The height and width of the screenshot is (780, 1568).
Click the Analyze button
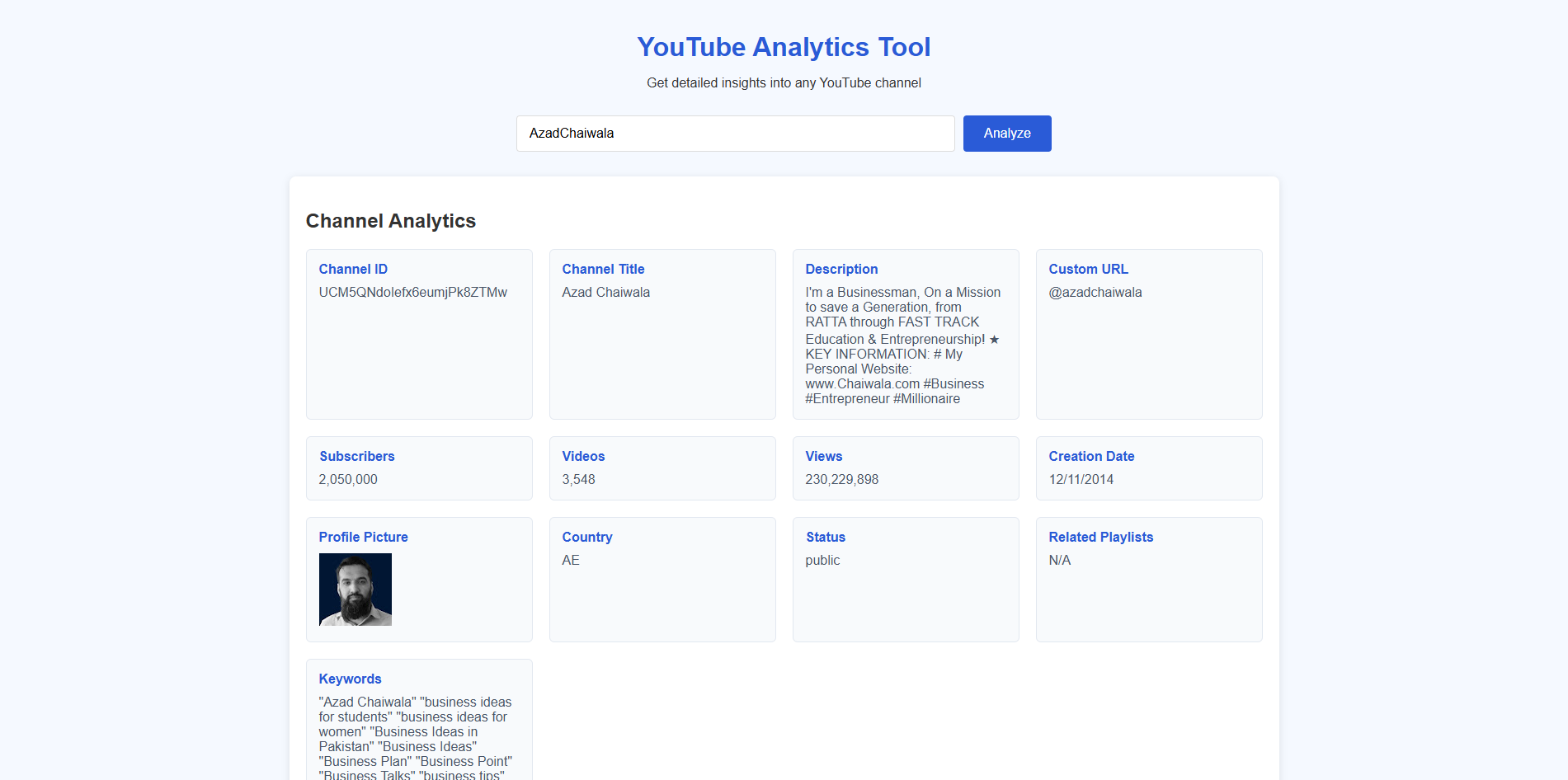point(1007,134)
